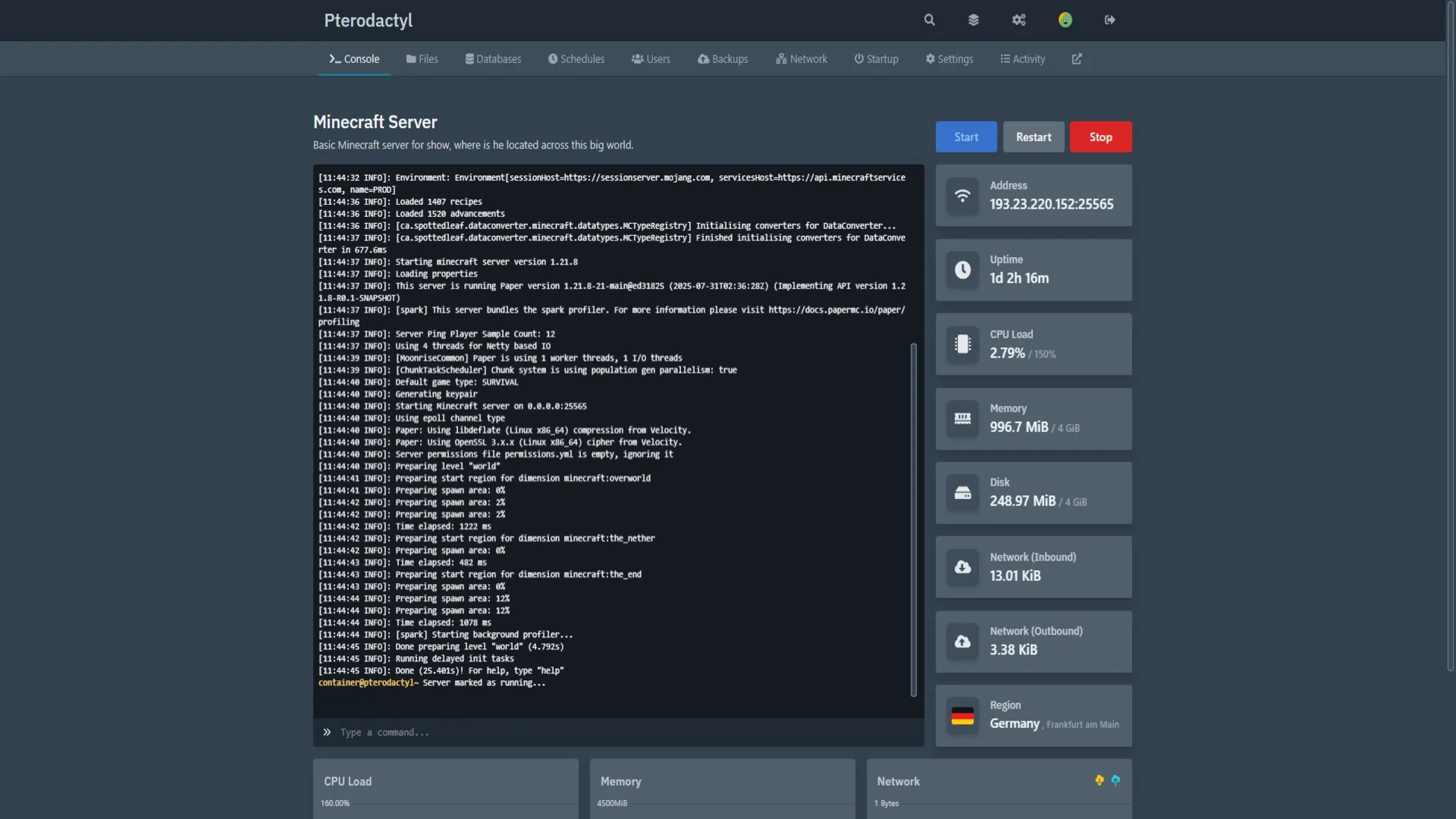This screenshot has width=1456, height=819.
Task: Click the blue outbound network chart icon
Action: click(1116, 780)
